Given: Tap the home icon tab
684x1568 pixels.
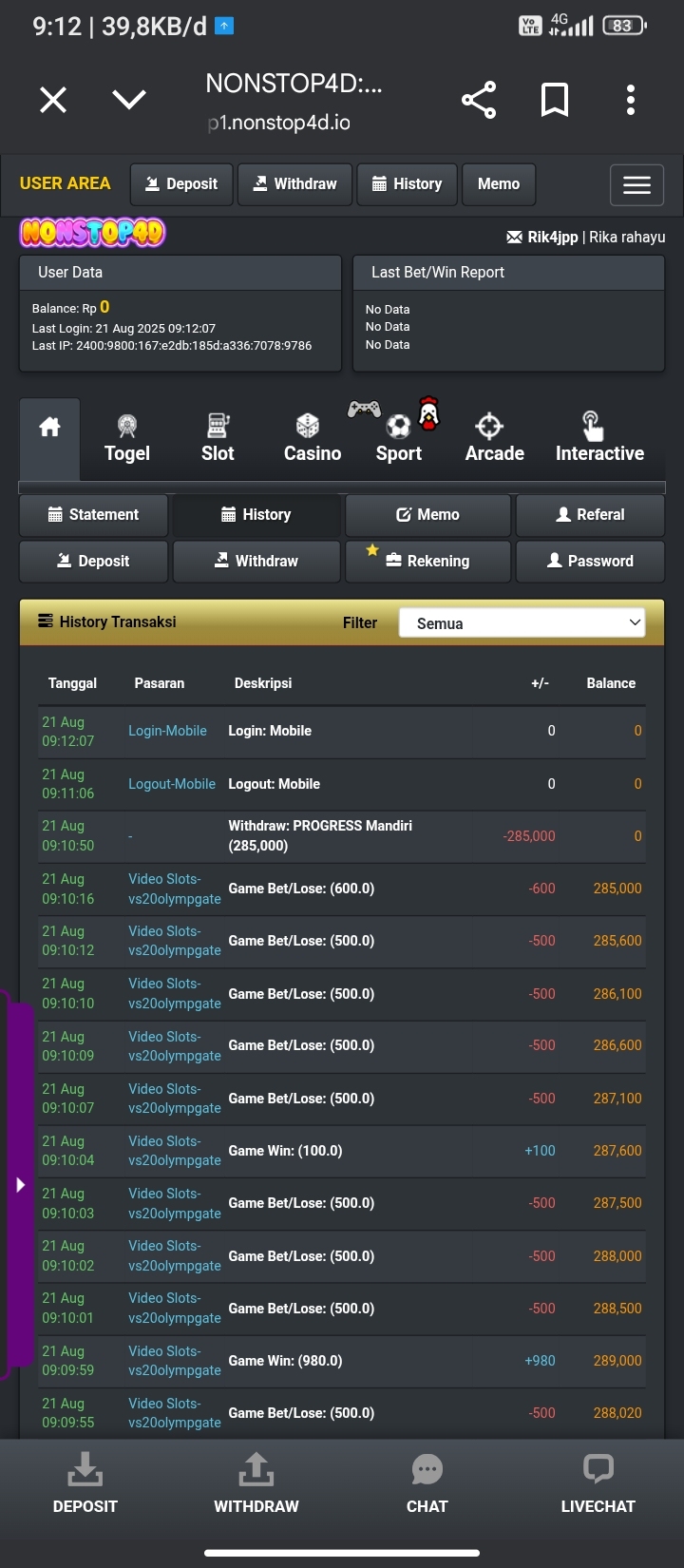Looking at the screenshot, I should 49,429.
